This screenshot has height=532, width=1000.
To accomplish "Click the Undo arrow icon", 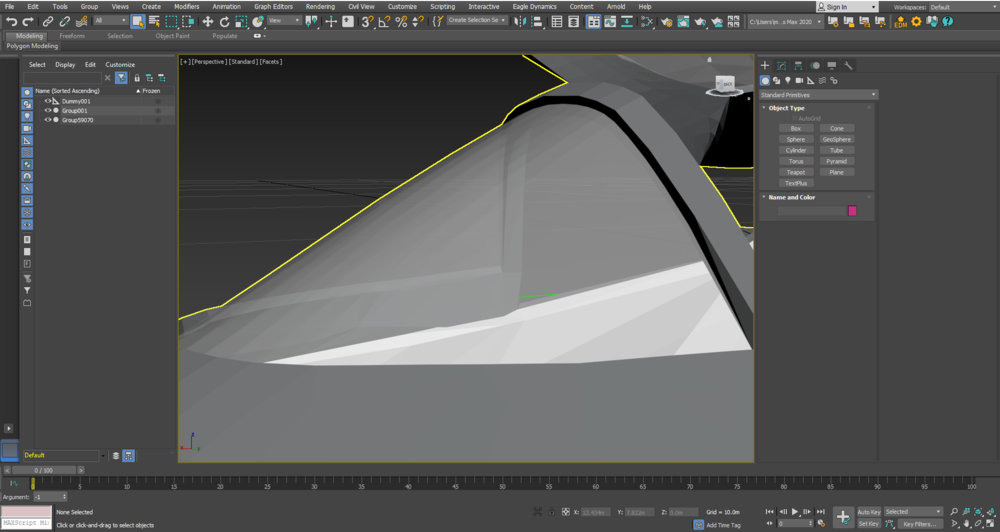I will pyautogui.click(x=11, y=21).
